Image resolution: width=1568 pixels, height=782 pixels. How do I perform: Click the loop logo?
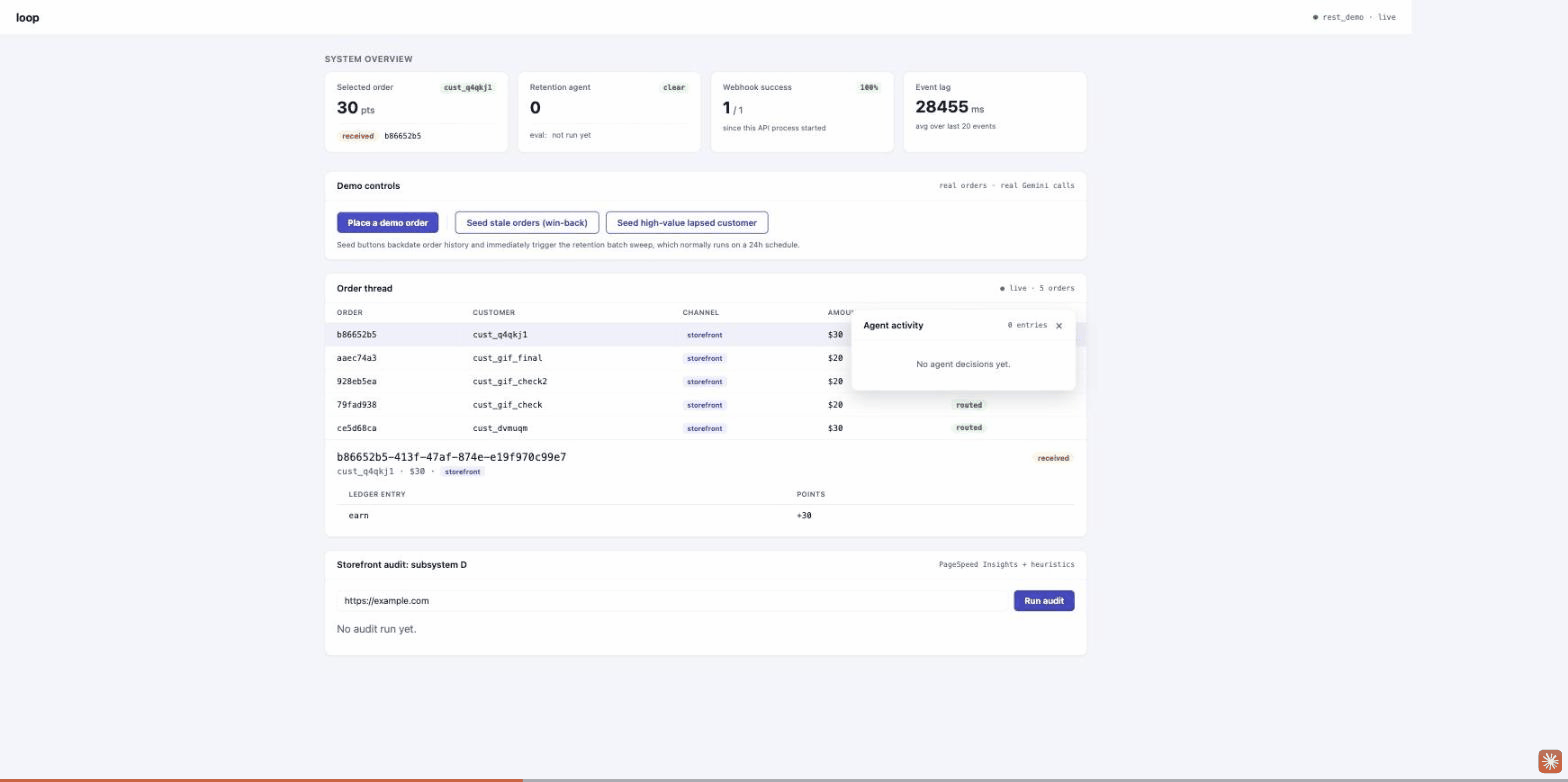tap(28, 17)
